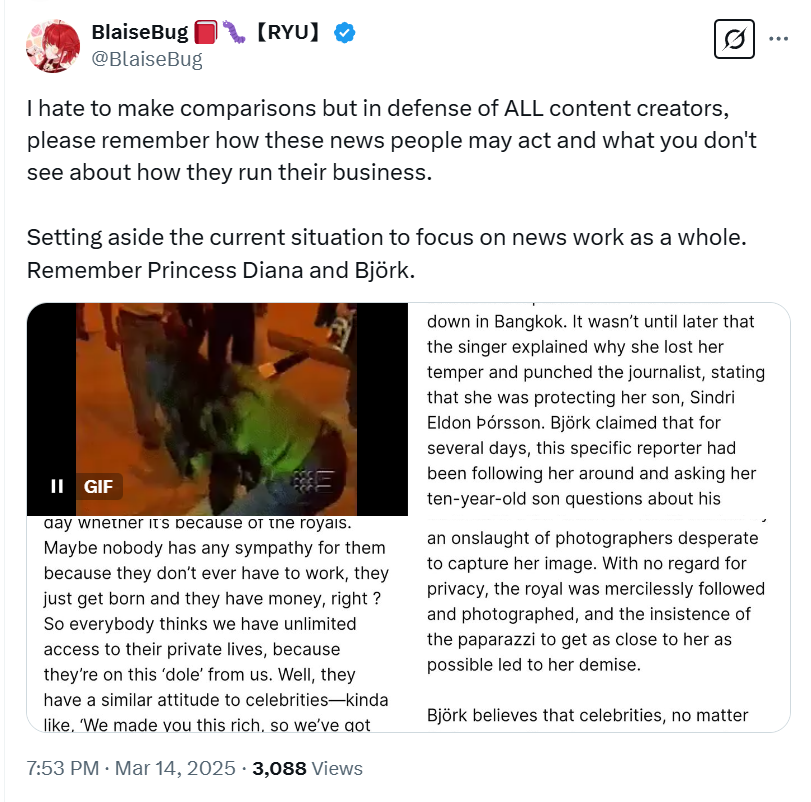Open the paparazzi onslaught text image
This screenshot has width=811, height=802.
click(x=599, y=624)
